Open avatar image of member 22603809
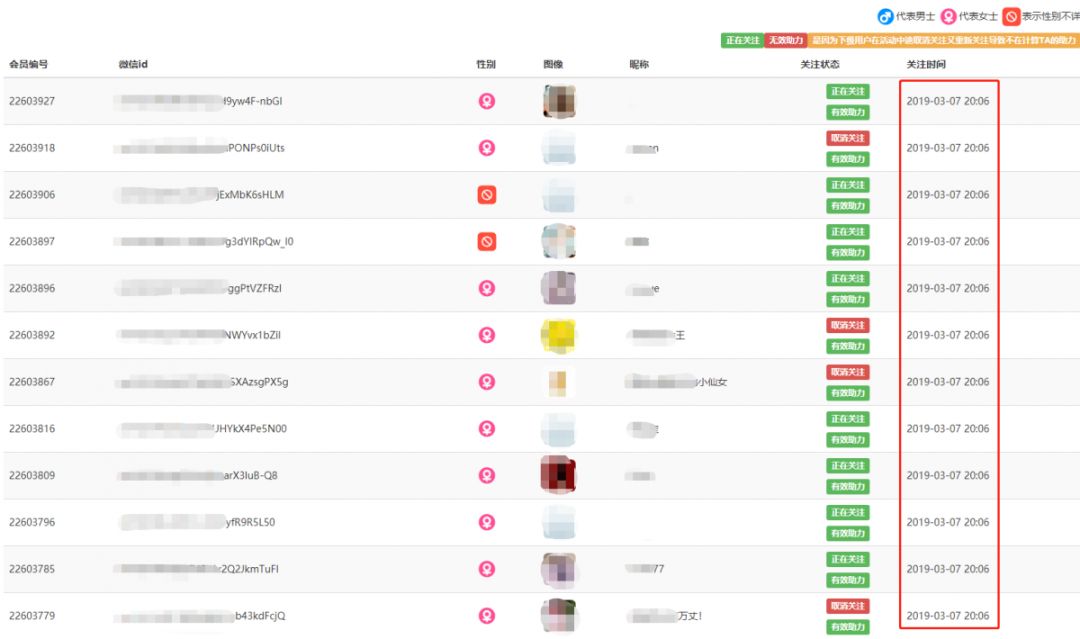This screenshot has width=1080, height=639. pos(558,475)
